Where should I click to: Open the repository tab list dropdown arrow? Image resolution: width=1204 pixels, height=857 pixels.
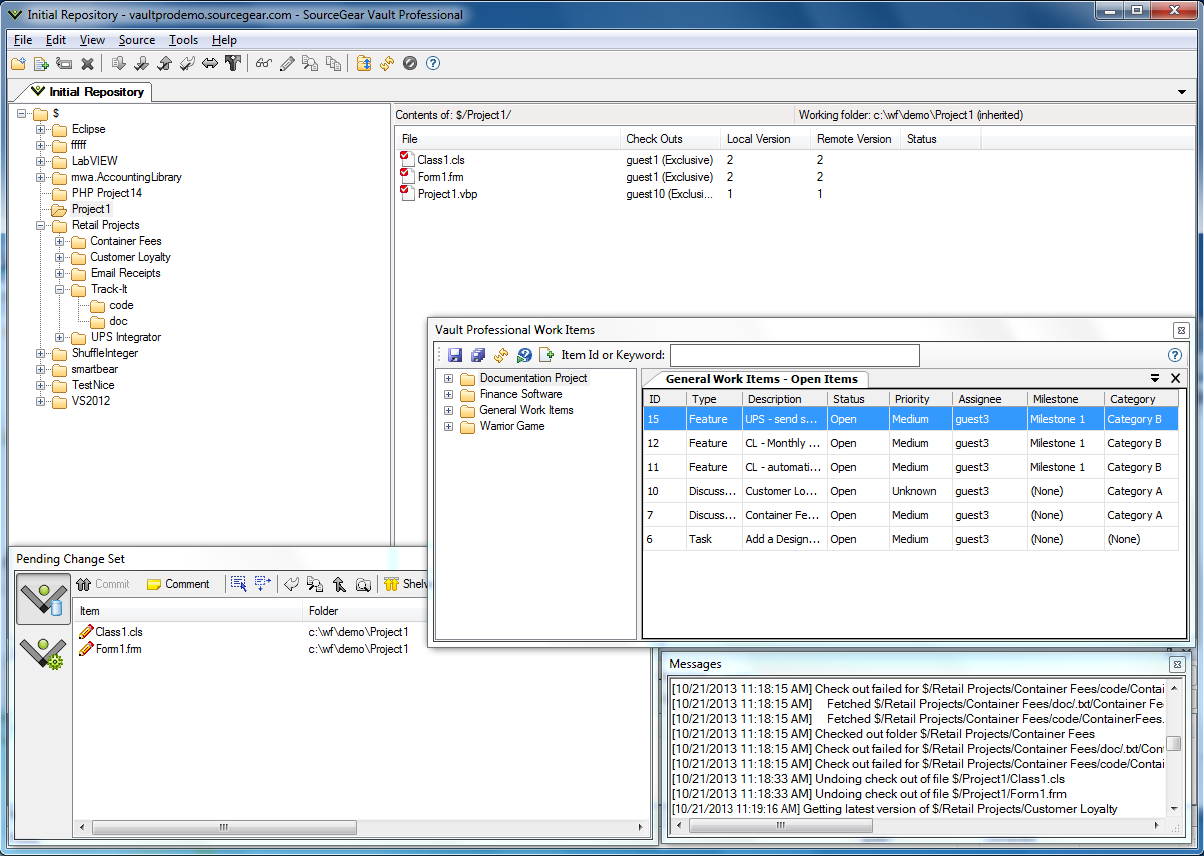[1183, 92]
